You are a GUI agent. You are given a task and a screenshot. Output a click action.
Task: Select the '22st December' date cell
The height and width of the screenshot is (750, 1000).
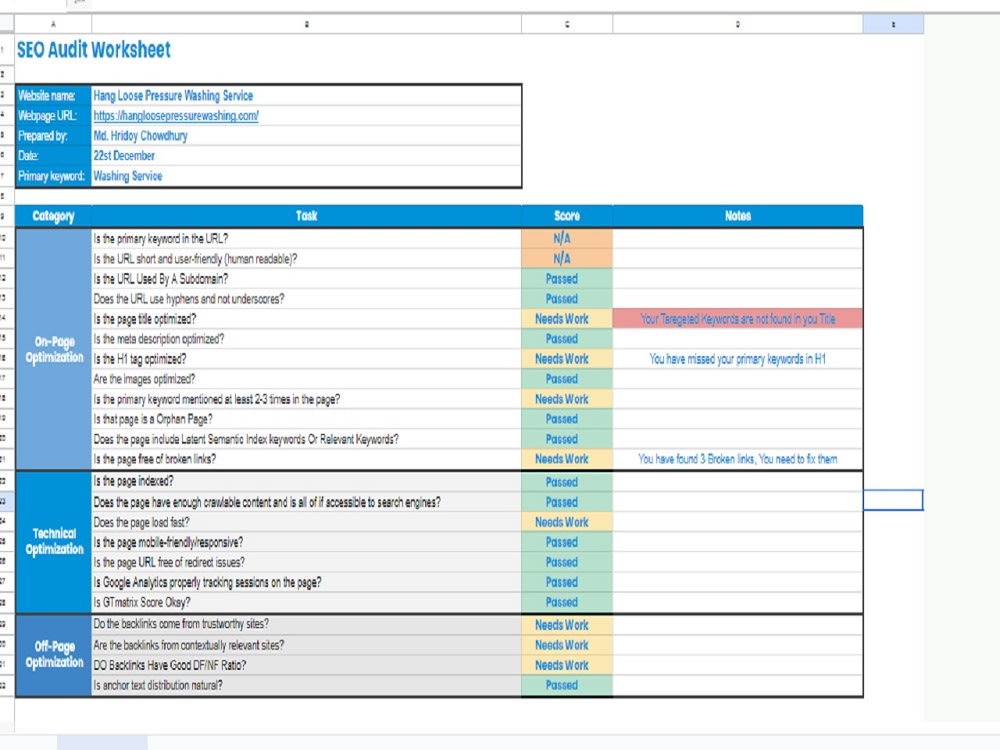(x=306, y=156)
